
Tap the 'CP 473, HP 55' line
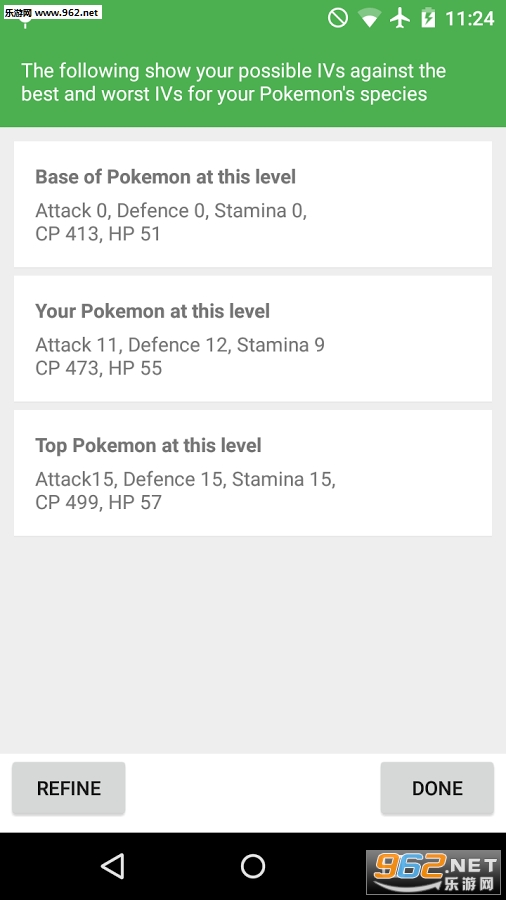(x=99, y=368)
